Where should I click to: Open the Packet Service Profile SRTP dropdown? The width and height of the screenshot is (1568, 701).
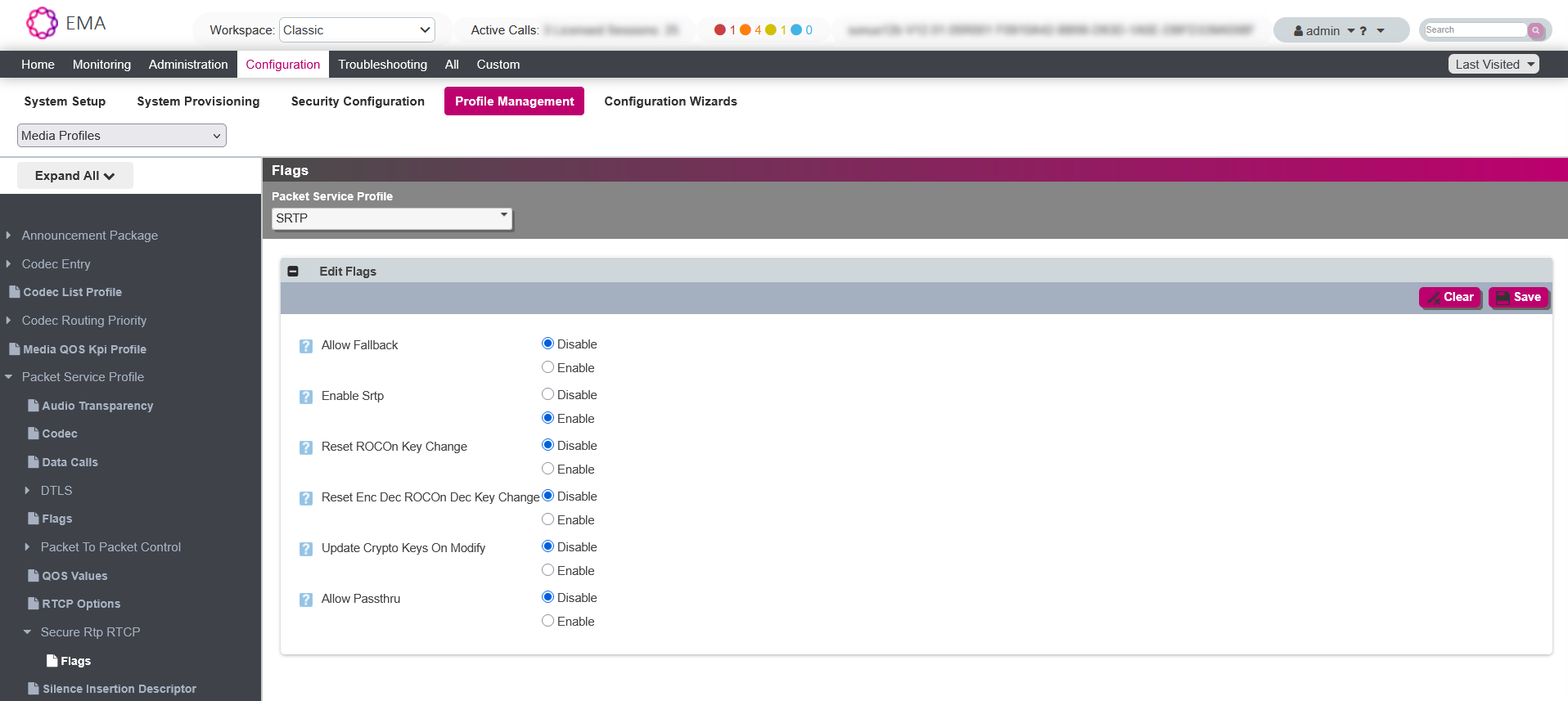pyautogui.click(x=392, y=218)
